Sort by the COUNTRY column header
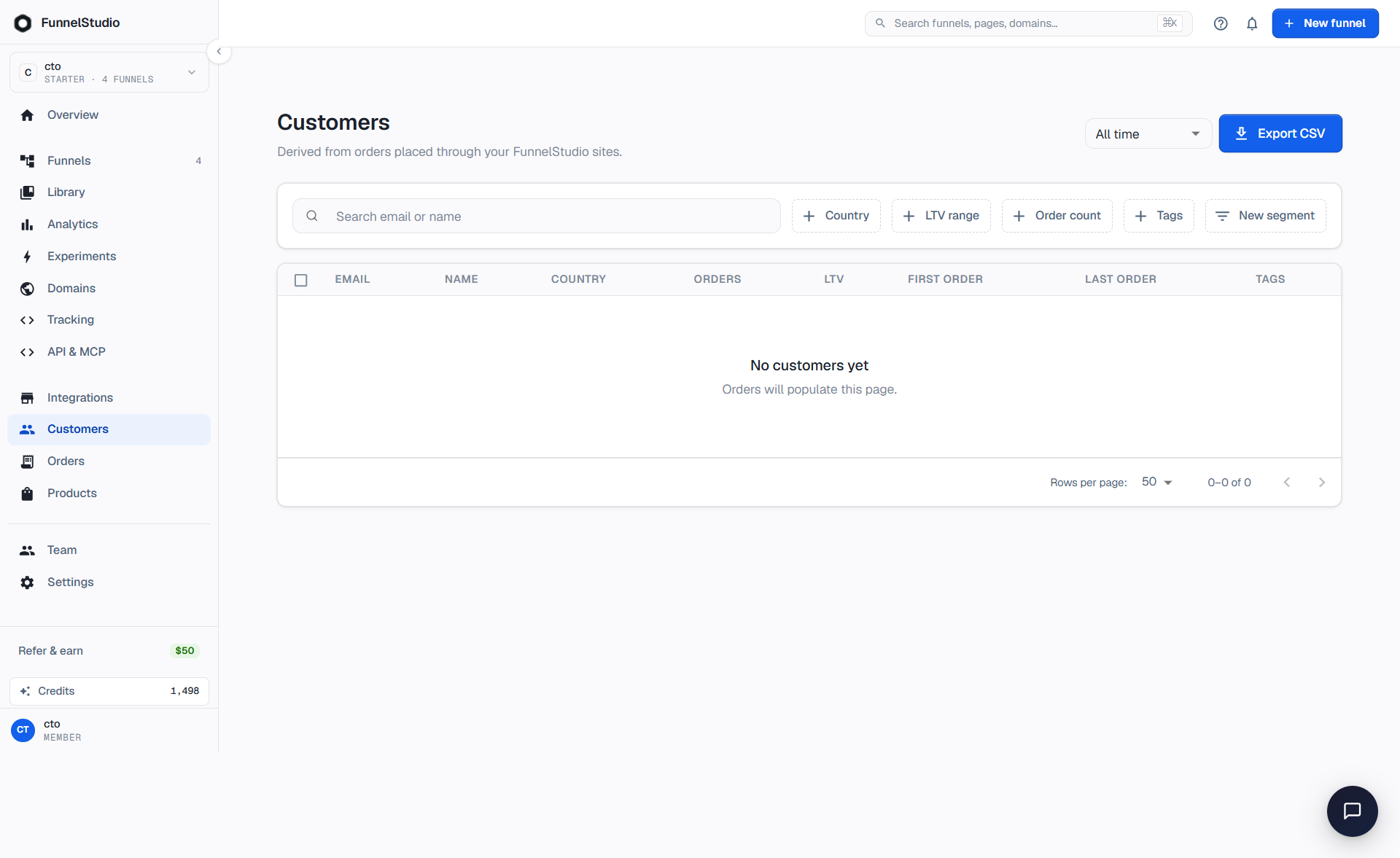This screenshot has width=1400, height=858. [x=578, y=279]
